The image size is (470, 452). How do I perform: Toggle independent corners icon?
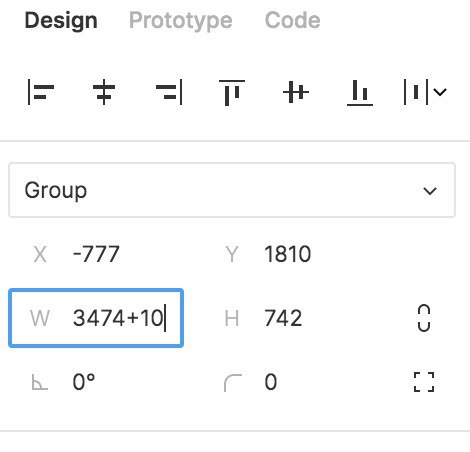424,382
